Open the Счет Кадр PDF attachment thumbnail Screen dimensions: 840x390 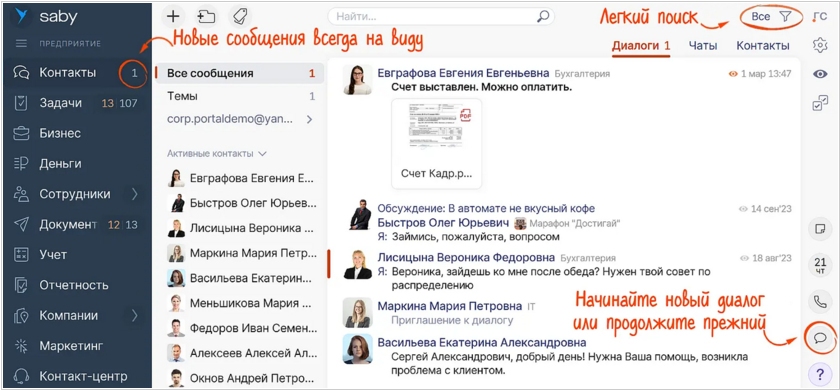point(437,144)
